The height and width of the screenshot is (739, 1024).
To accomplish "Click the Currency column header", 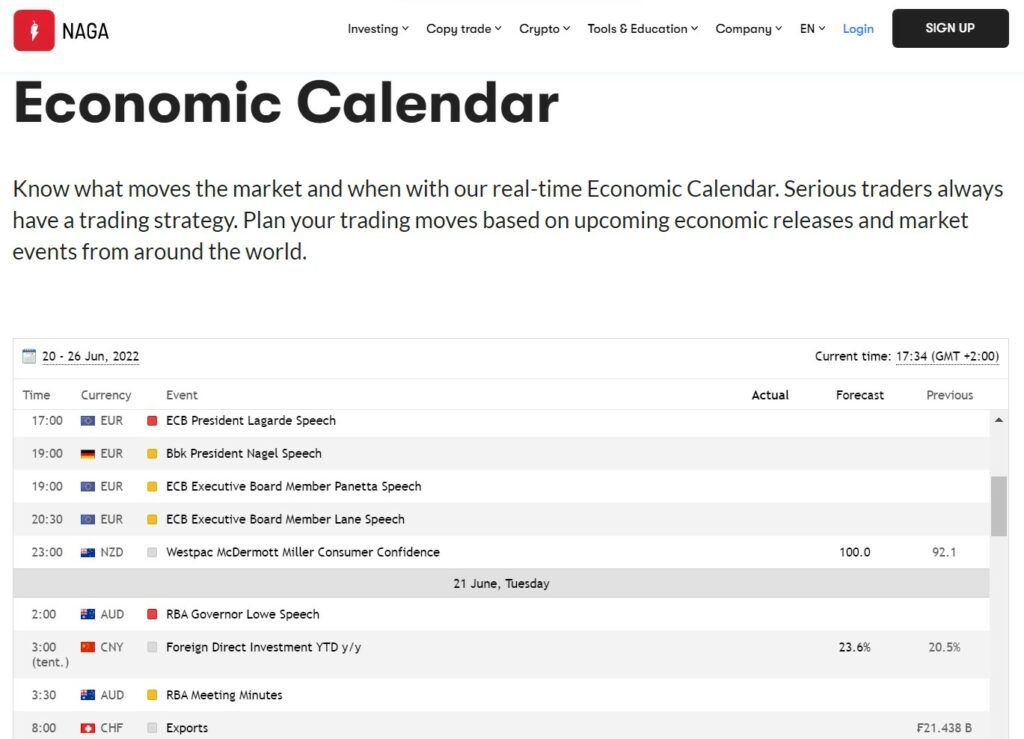I will click(x=106, y=395).
